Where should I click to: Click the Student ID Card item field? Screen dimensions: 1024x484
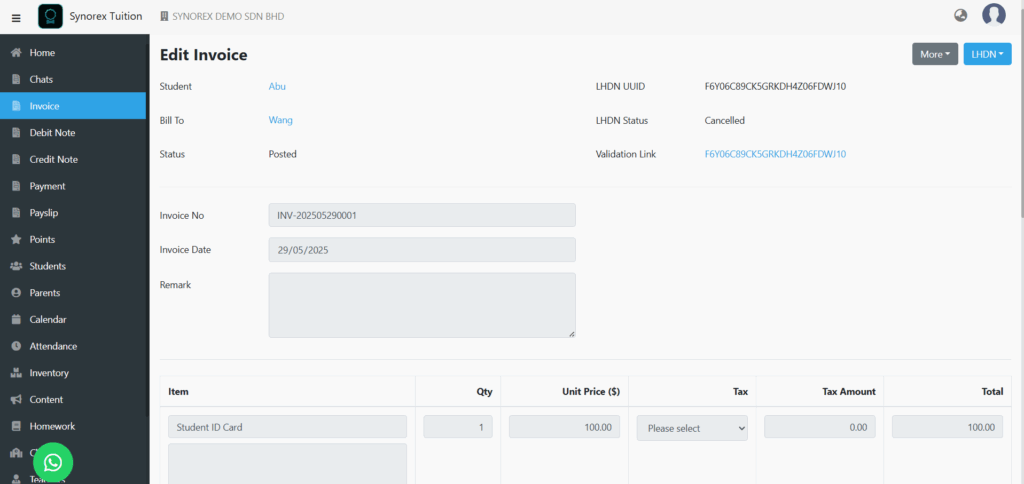(287, 427)
